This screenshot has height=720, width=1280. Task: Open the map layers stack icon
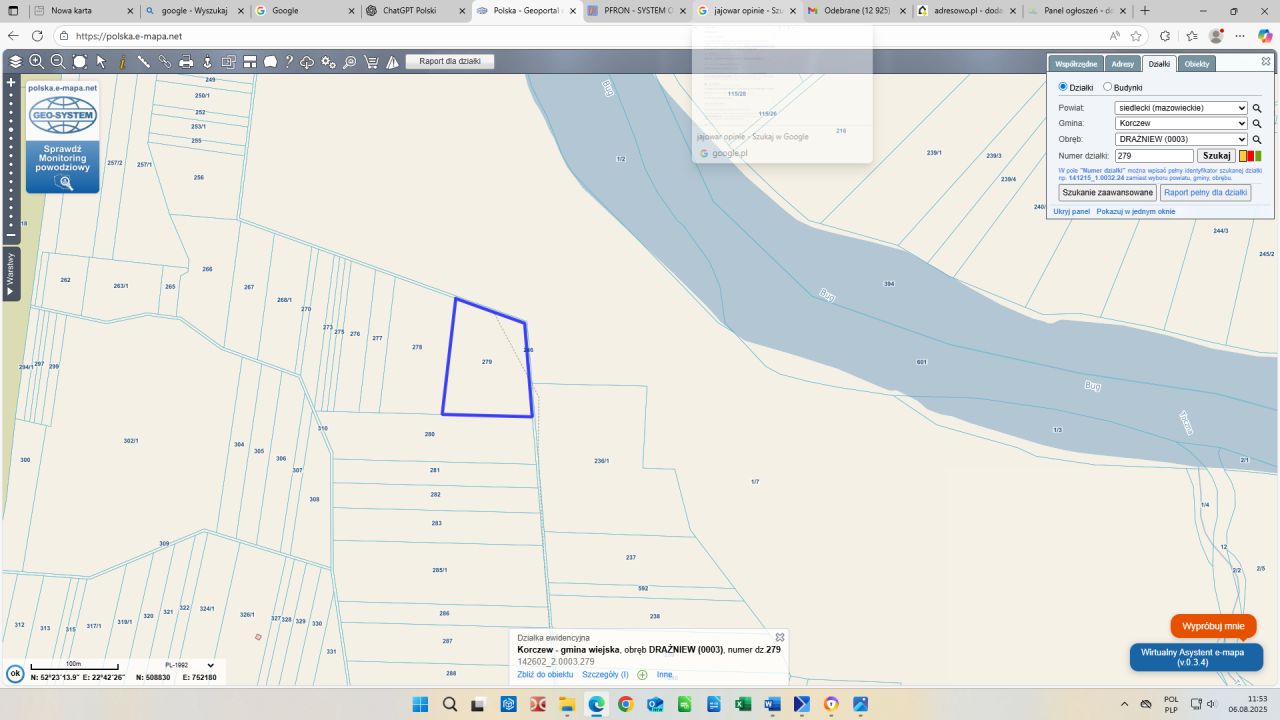point(15,62)
